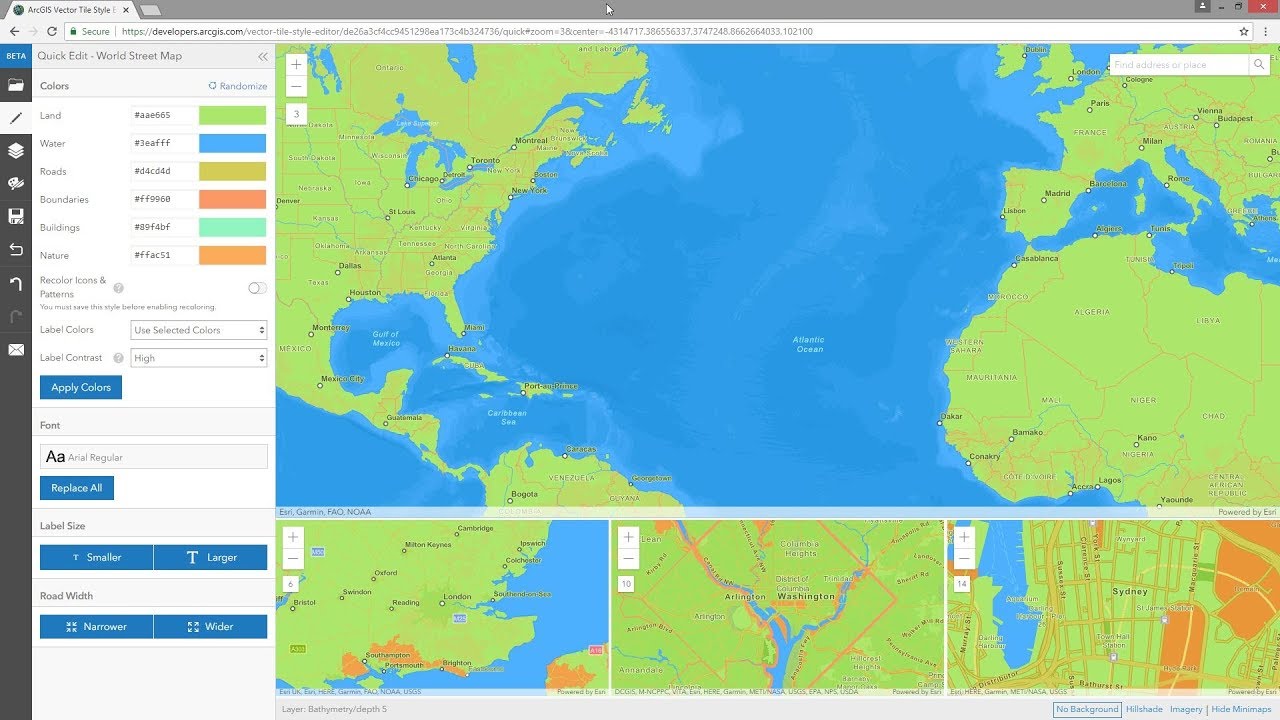
Task: Click the Land hex value field
Action: pyautogui.click(x=164, y=116)
